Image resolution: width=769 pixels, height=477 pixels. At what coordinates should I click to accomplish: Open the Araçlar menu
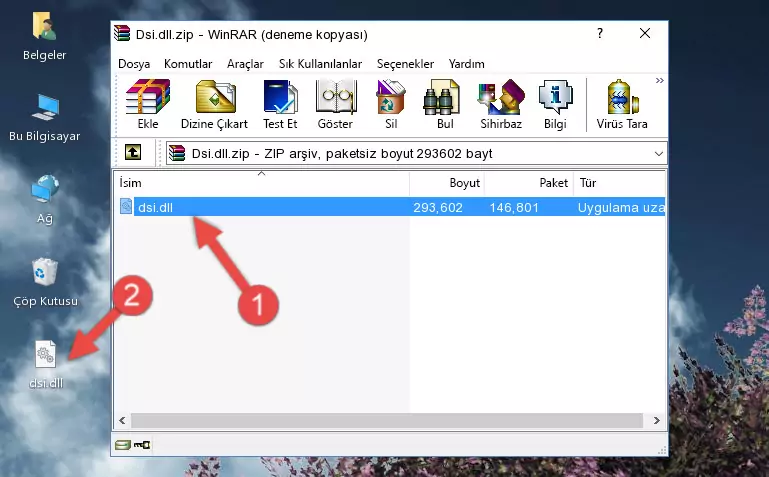(245, 64)
